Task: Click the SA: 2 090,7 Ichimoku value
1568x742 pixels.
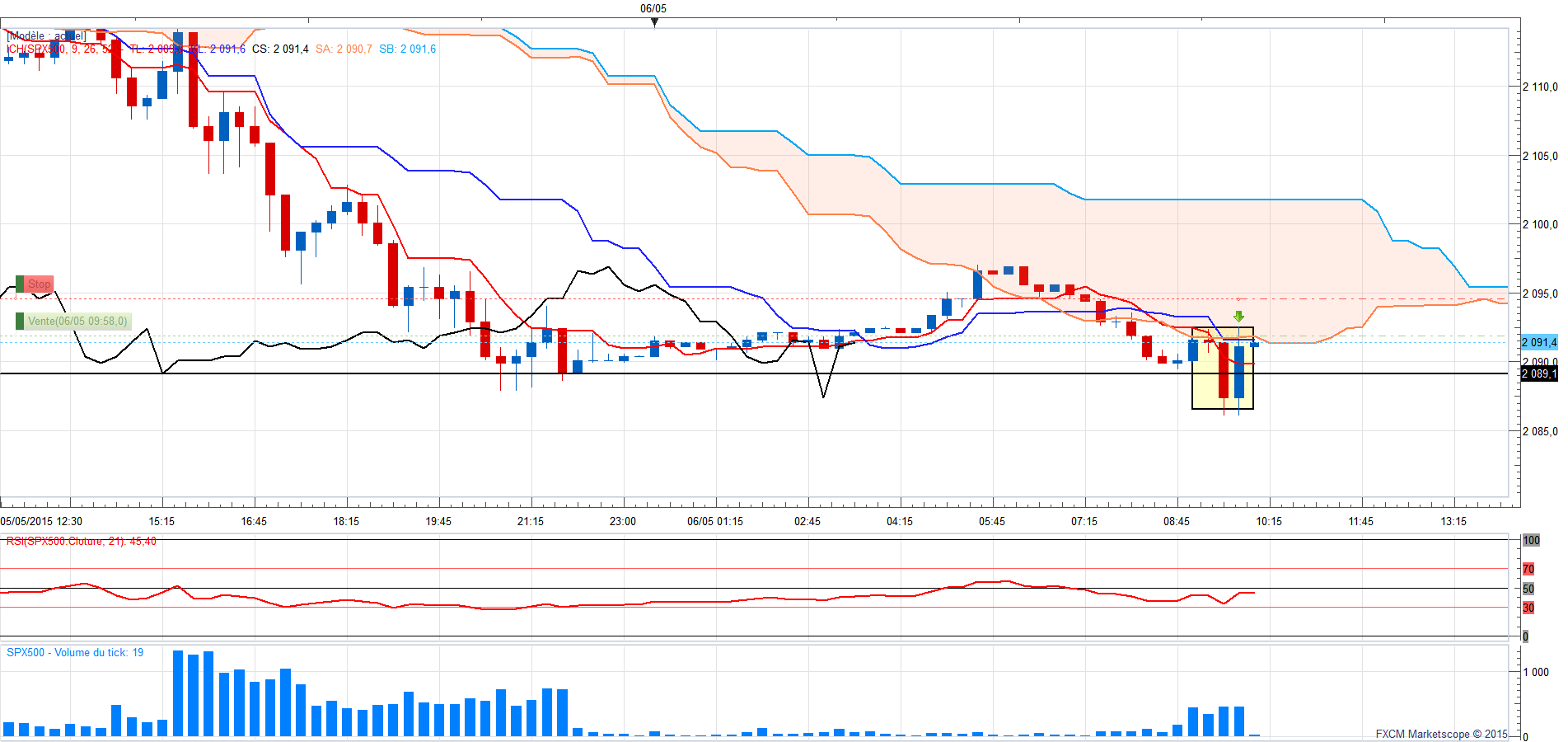Action: tap(344, 49)
